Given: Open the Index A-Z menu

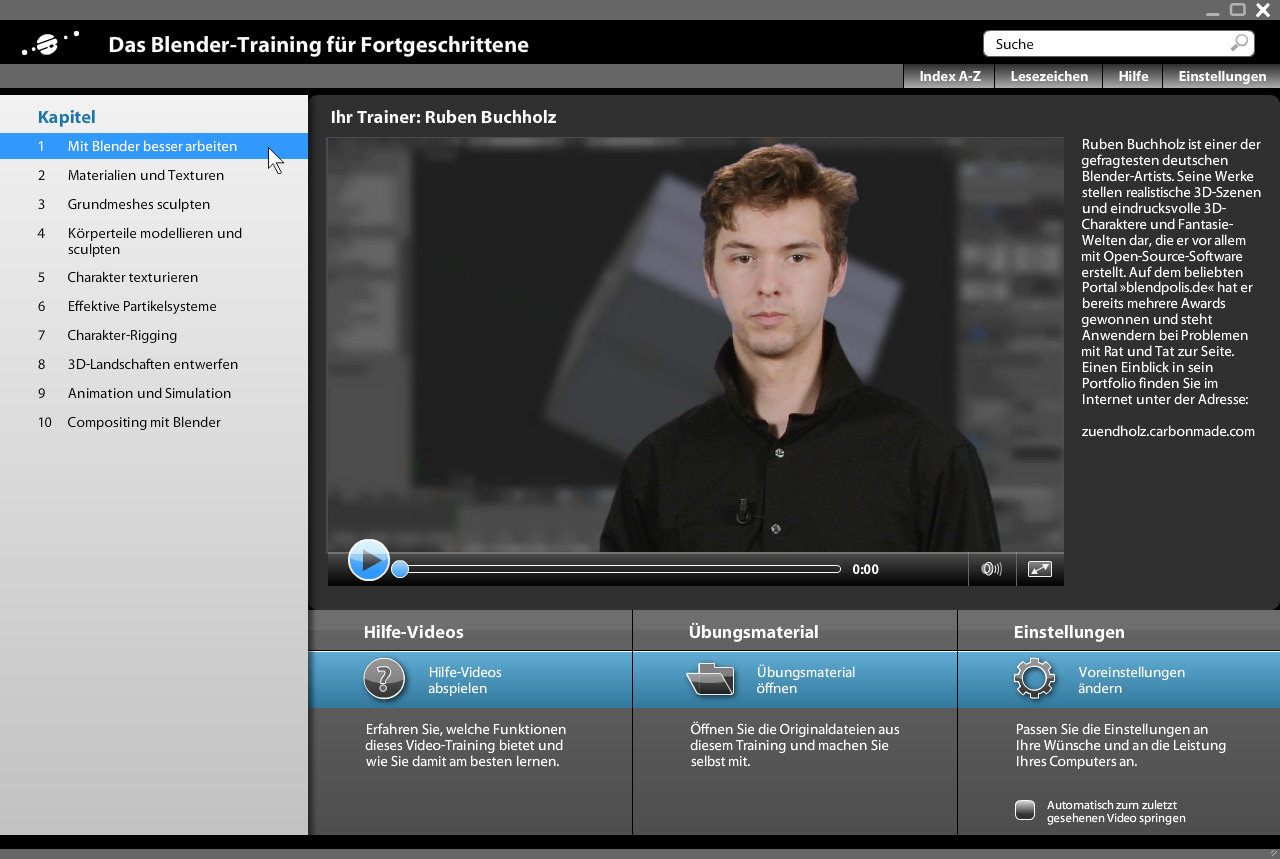Looking at the screenshot, I should click(x=949, y=76).
